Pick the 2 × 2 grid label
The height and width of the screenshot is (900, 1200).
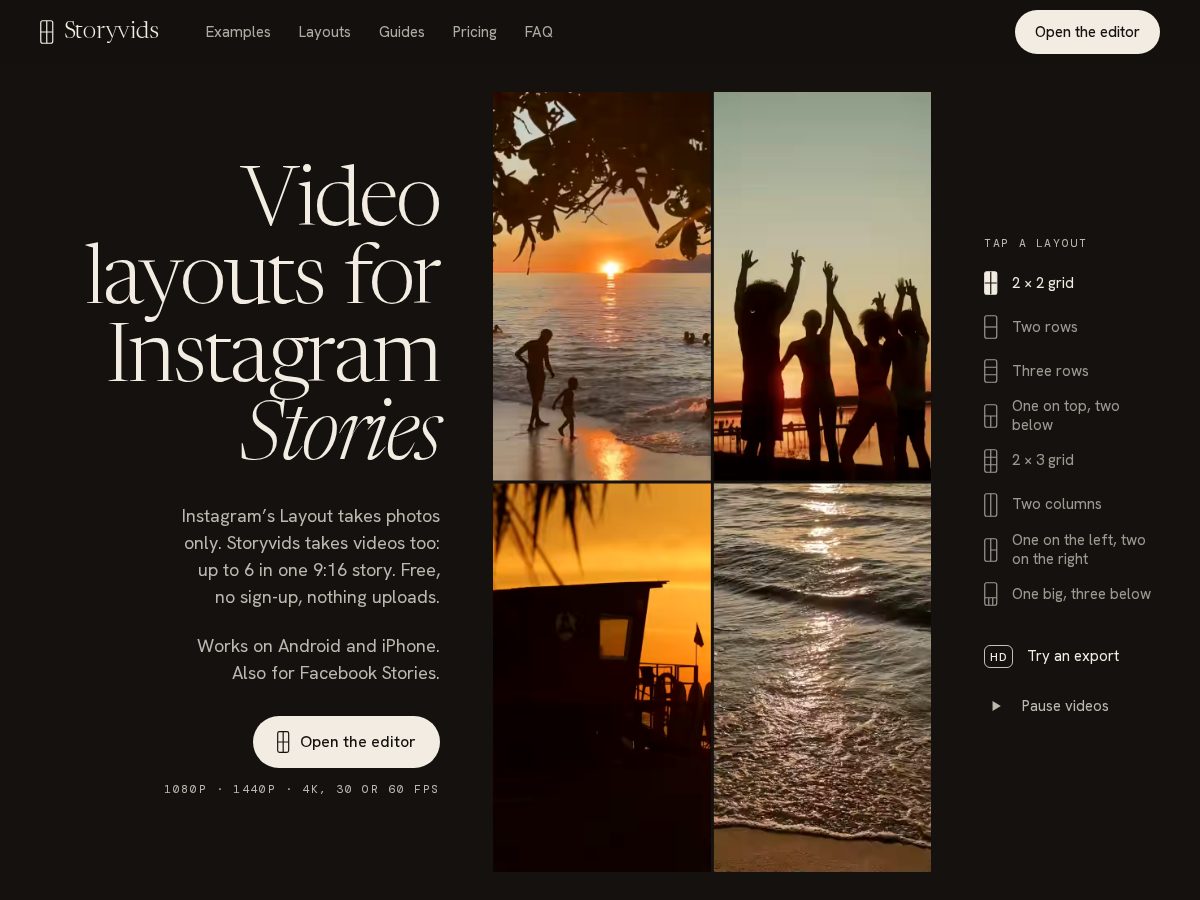click(1043, 283)
